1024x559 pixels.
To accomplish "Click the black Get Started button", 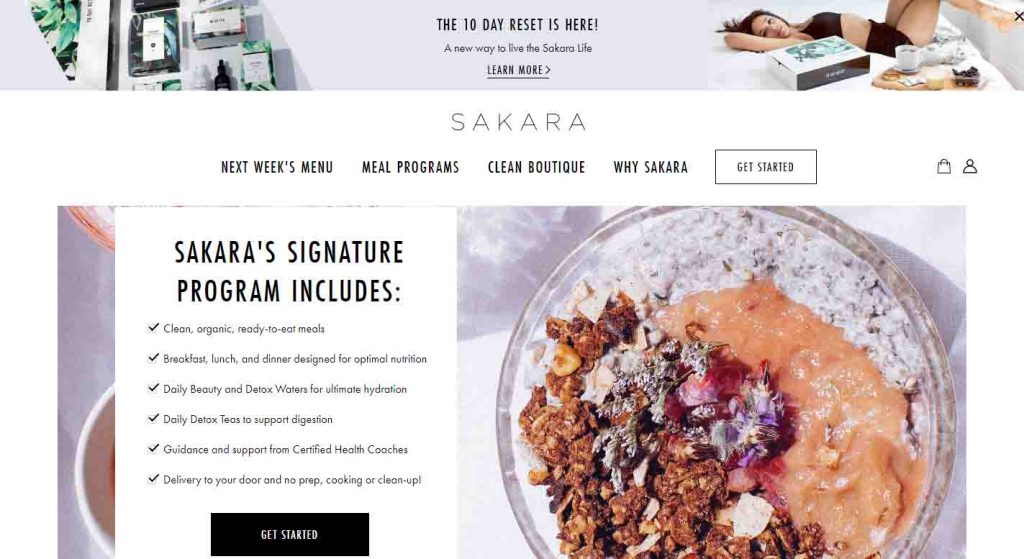I will [x=289, y=534].
